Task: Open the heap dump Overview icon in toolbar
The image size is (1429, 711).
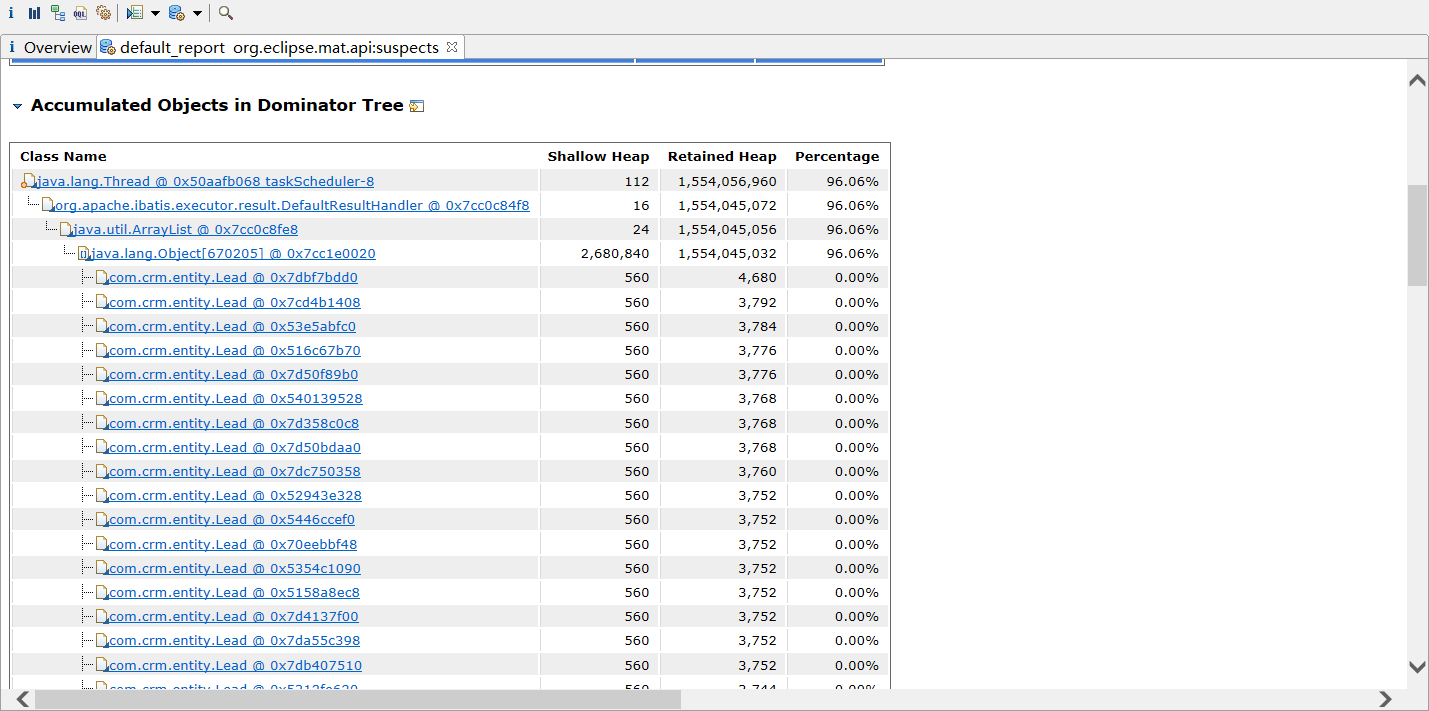Action: (11, 13)
